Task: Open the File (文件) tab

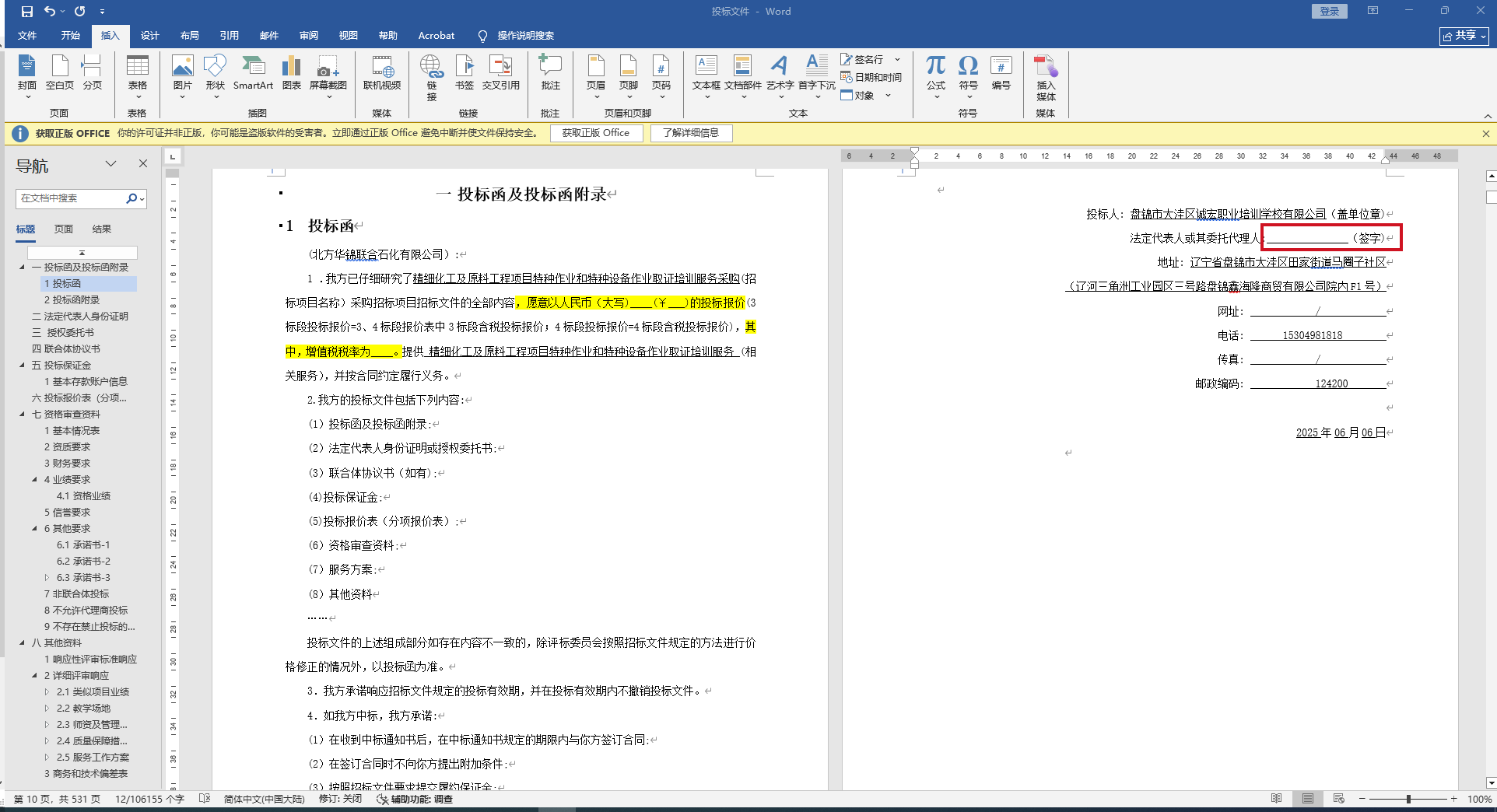Action: tap(27, 36)
